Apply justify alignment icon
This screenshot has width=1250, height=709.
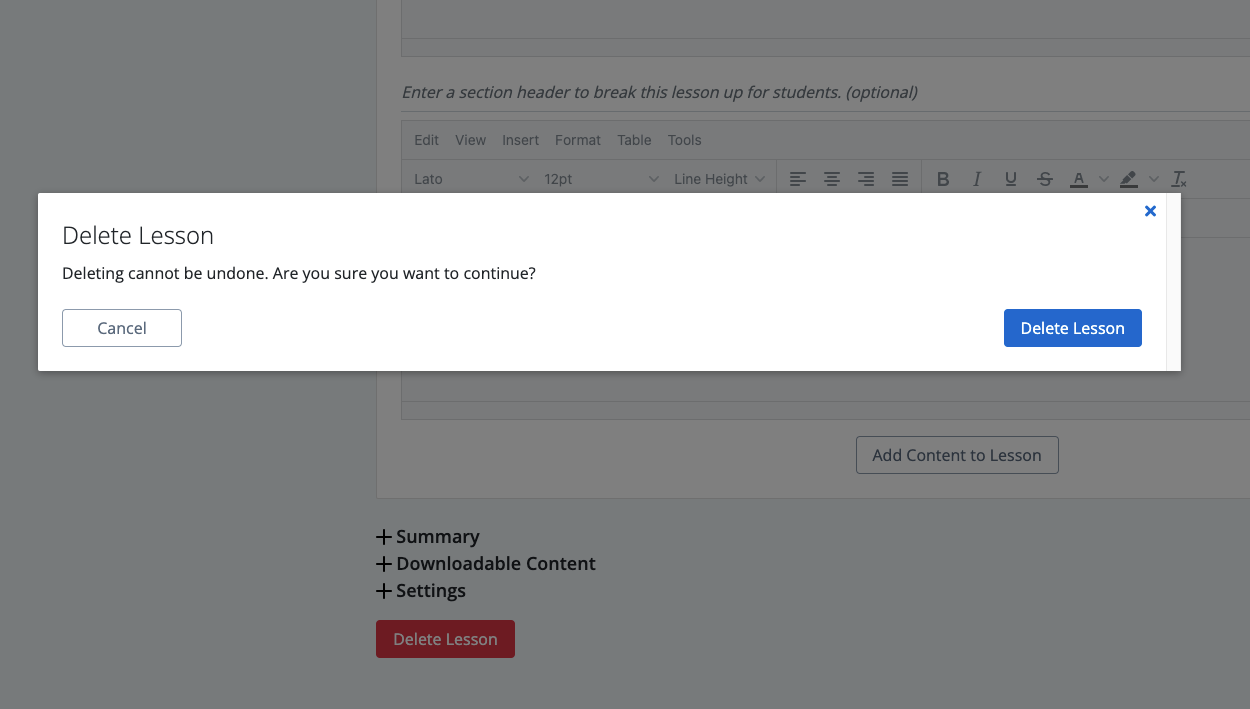(x=899, y=179)
